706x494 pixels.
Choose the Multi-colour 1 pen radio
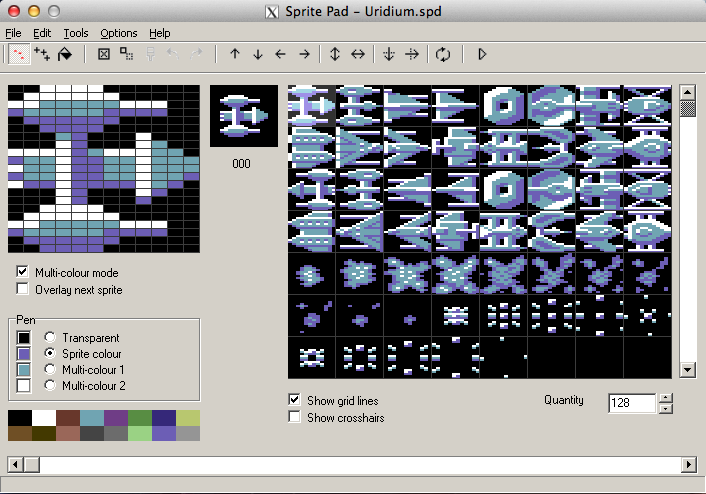(50, 369)
